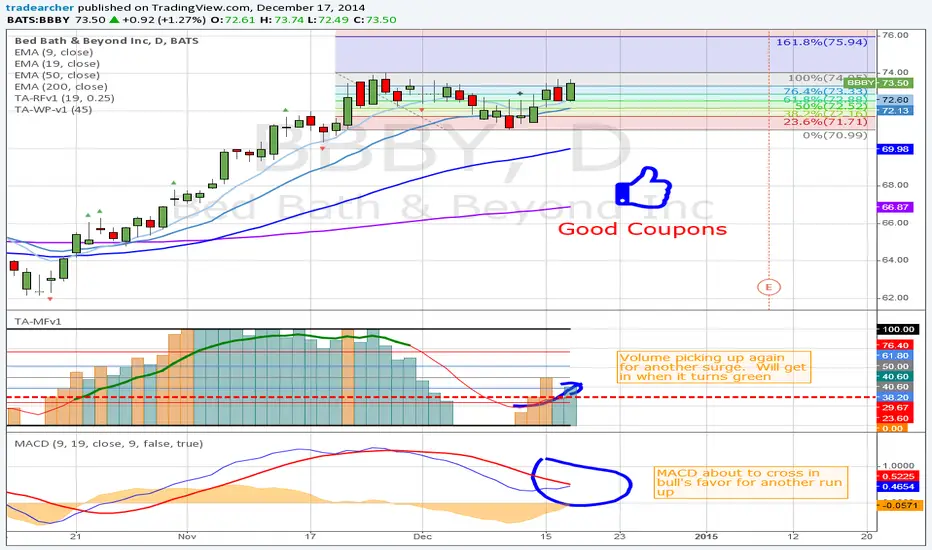Select the TA-MFv1 pane label
The image size is (932, 550).
pos(38,322)
